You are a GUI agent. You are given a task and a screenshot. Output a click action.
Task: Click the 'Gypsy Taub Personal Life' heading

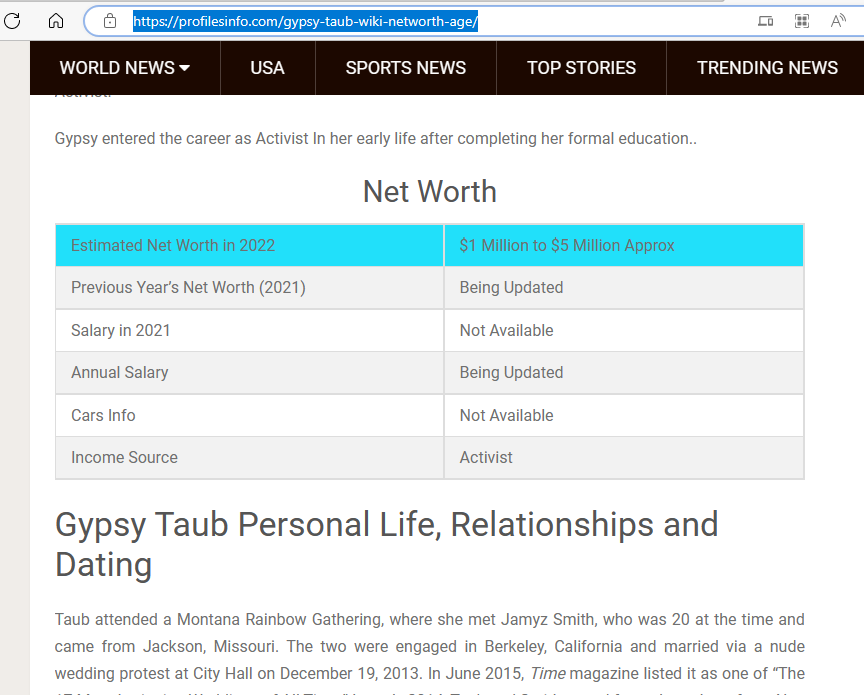coord(386,545)
